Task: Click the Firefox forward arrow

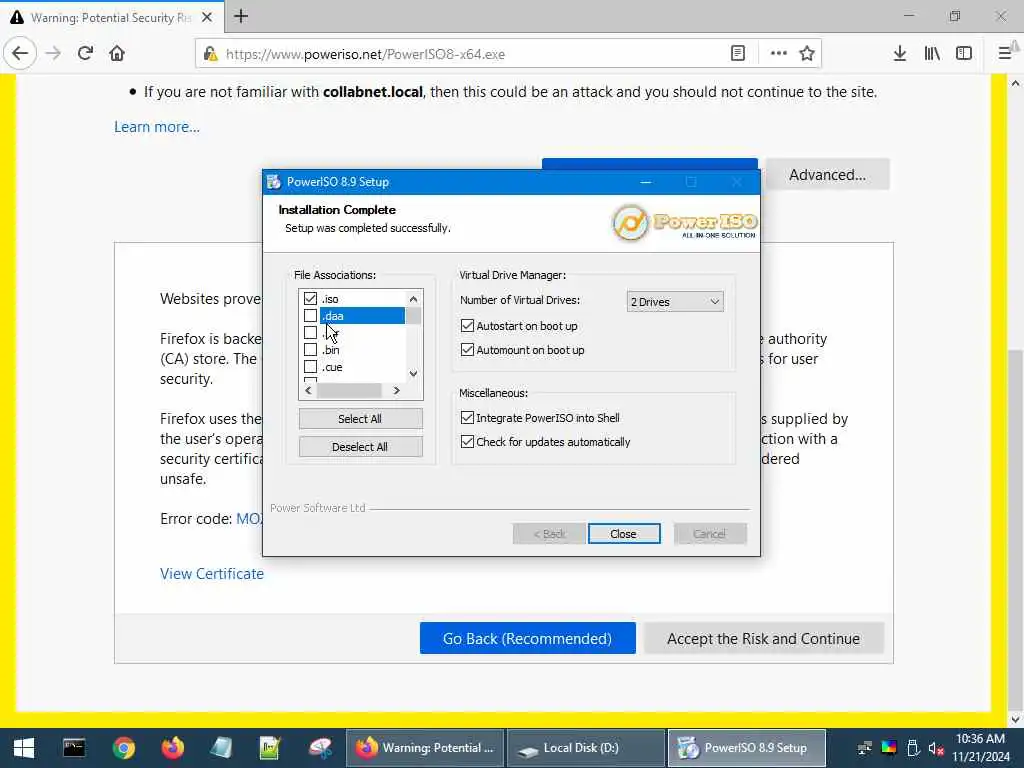Action: click(53, 54)
